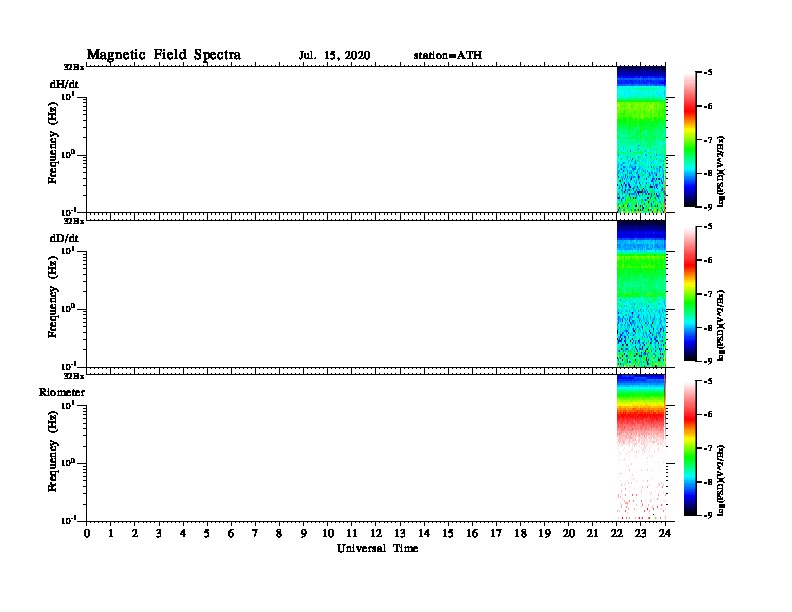
Task: Select the "dD/dt" panel label
Action: [x=64, y=238]
